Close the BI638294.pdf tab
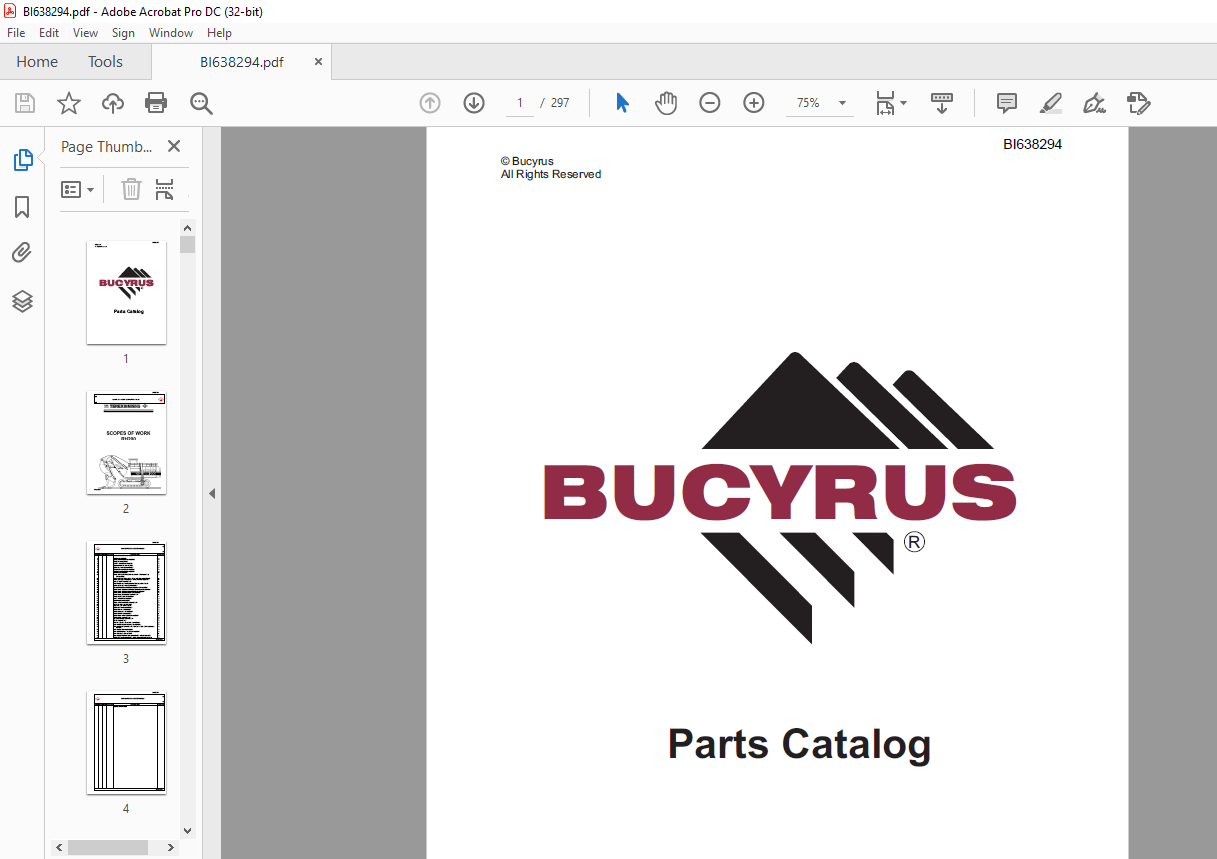 319,62
